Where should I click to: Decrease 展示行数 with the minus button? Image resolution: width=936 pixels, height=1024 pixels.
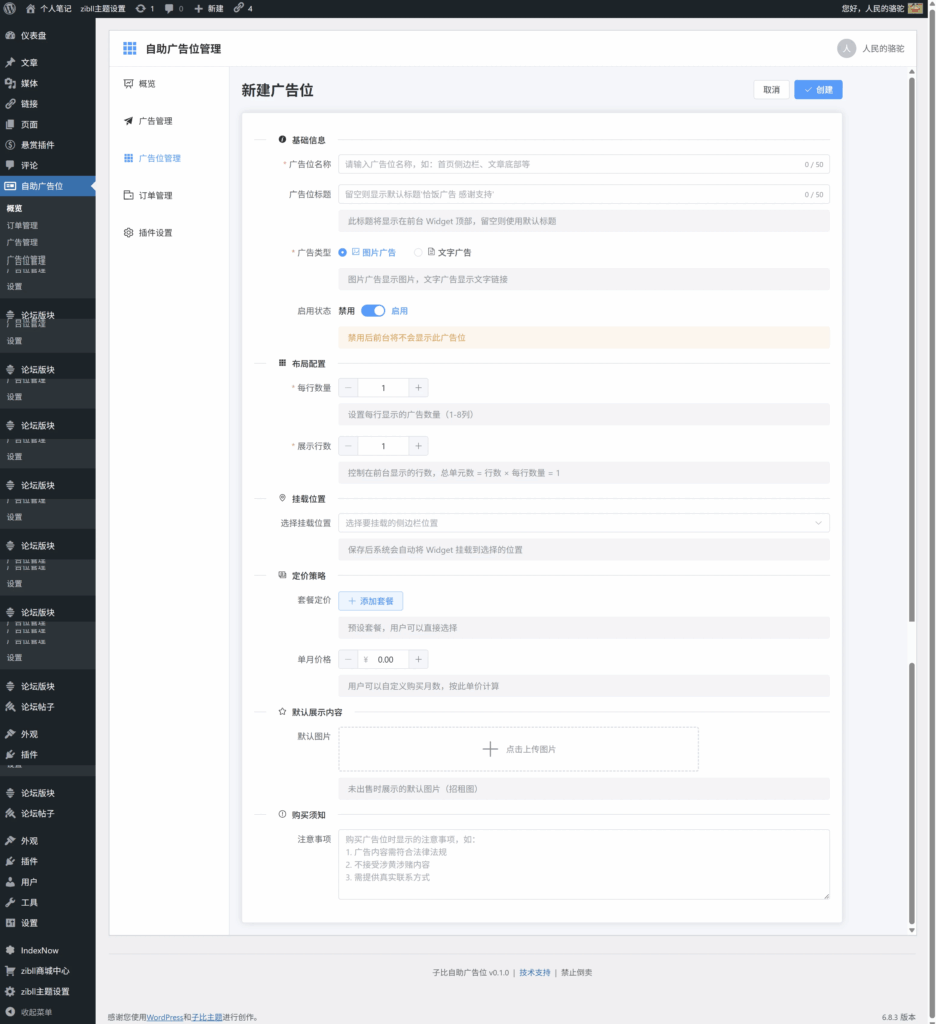[x=348, y=446]
